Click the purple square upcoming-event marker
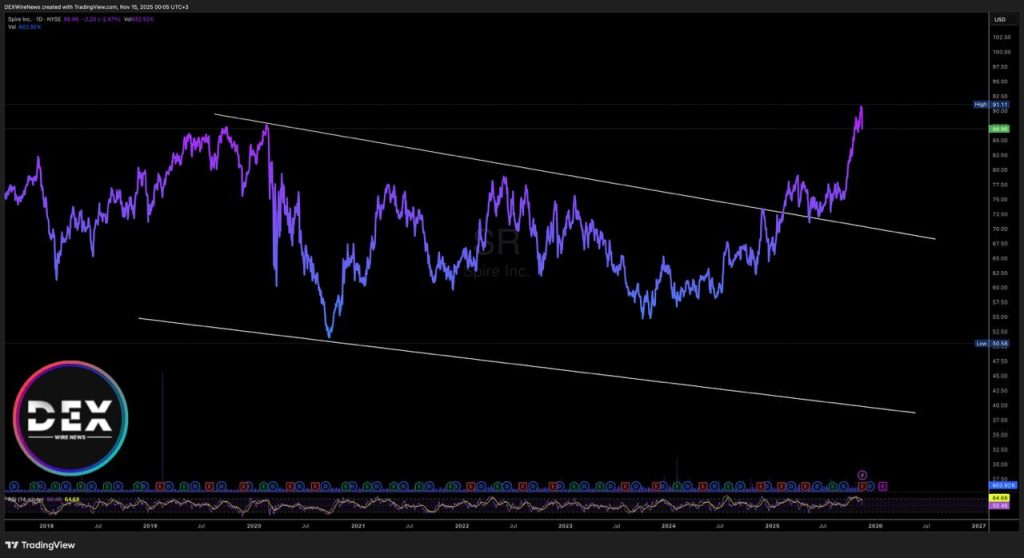Viewport: 1024px width, 558px height. tap(883, 486)
